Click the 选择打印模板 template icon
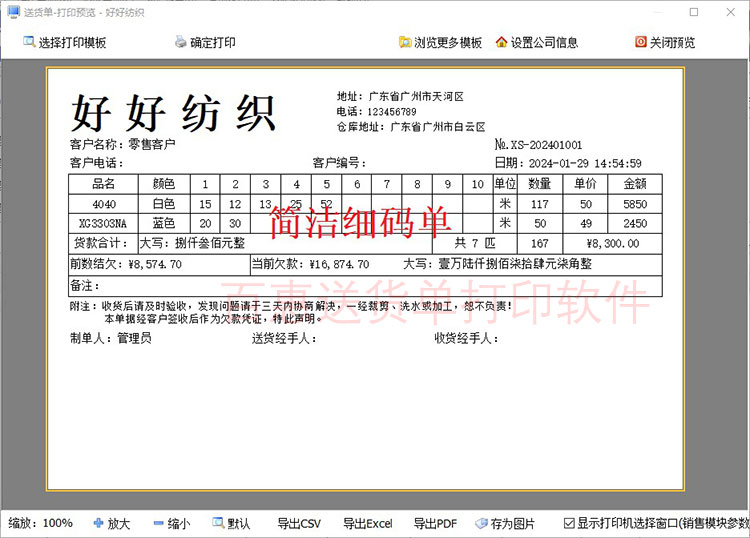This screenshot has width=750, height=538. coord(28,42)
